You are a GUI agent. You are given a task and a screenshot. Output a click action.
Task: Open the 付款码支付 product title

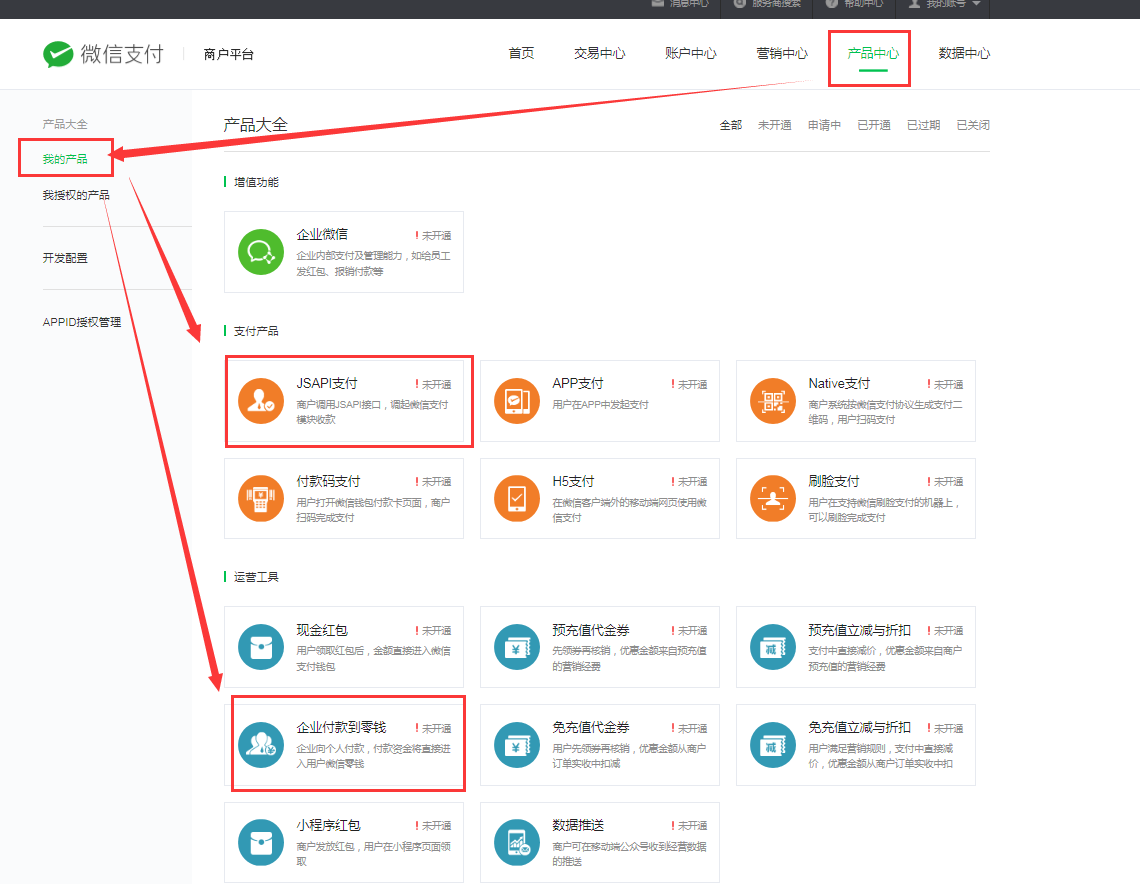point(328,481)
